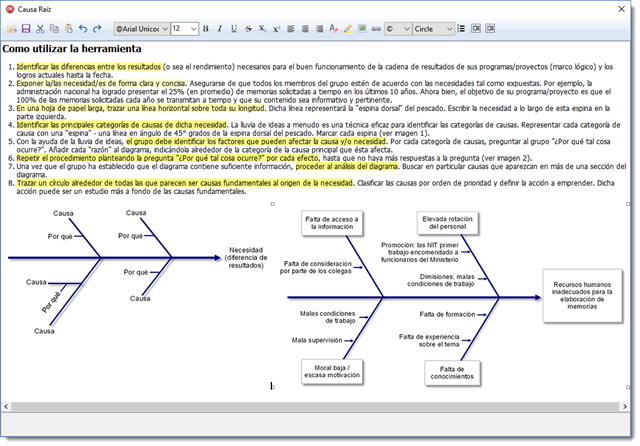Save the document with the floppy icon
Screen dimensions: 640x446
[26, 29]
